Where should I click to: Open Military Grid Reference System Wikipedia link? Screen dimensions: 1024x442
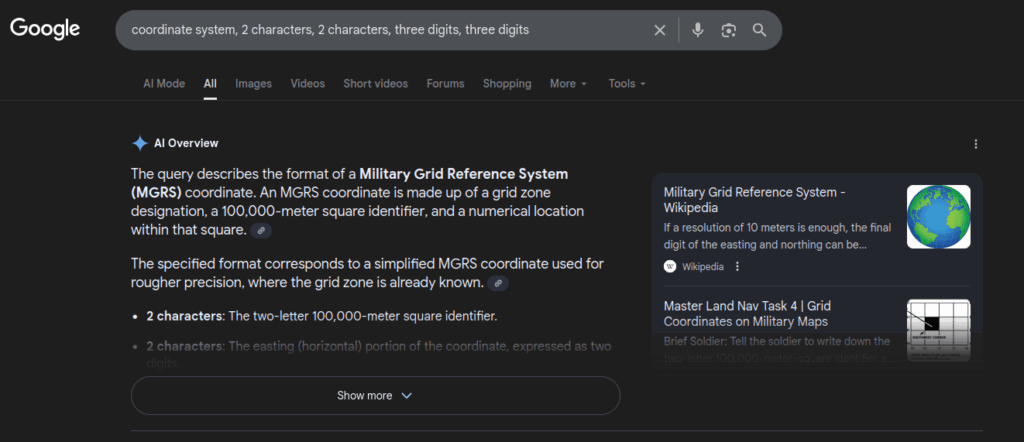[755, 200]
